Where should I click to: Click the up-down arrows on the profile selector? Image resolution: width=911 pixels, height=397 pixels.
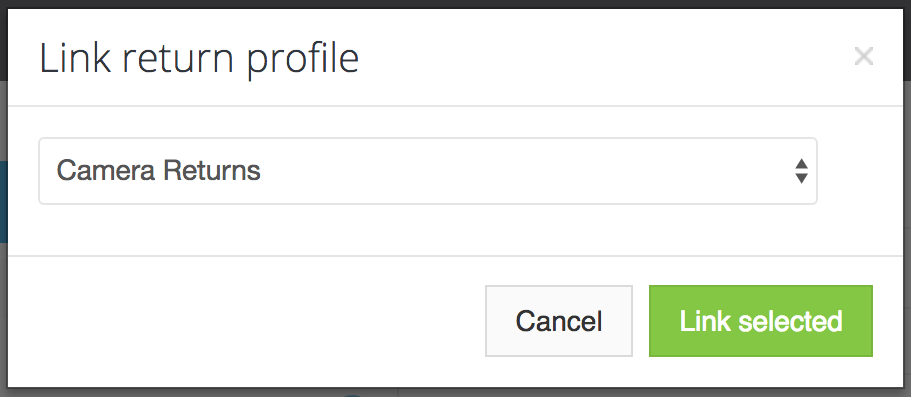[801, 171]
